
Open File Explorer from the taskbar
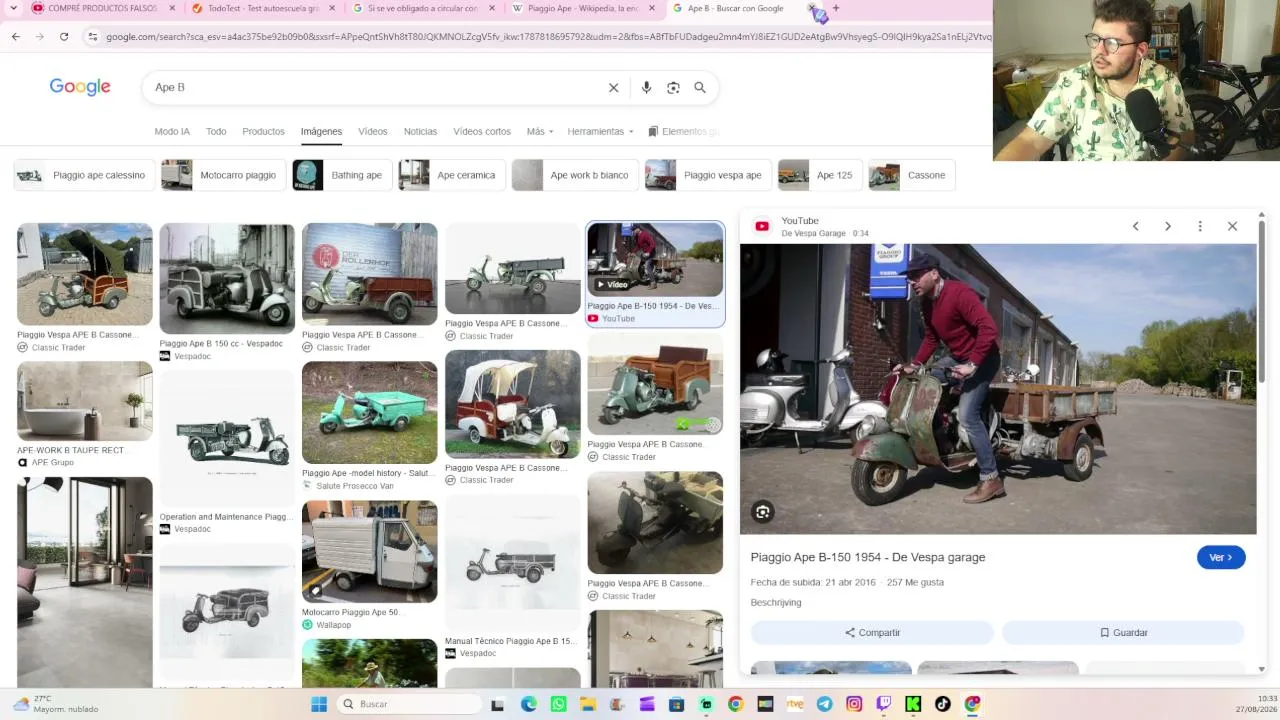click(588, 704)
